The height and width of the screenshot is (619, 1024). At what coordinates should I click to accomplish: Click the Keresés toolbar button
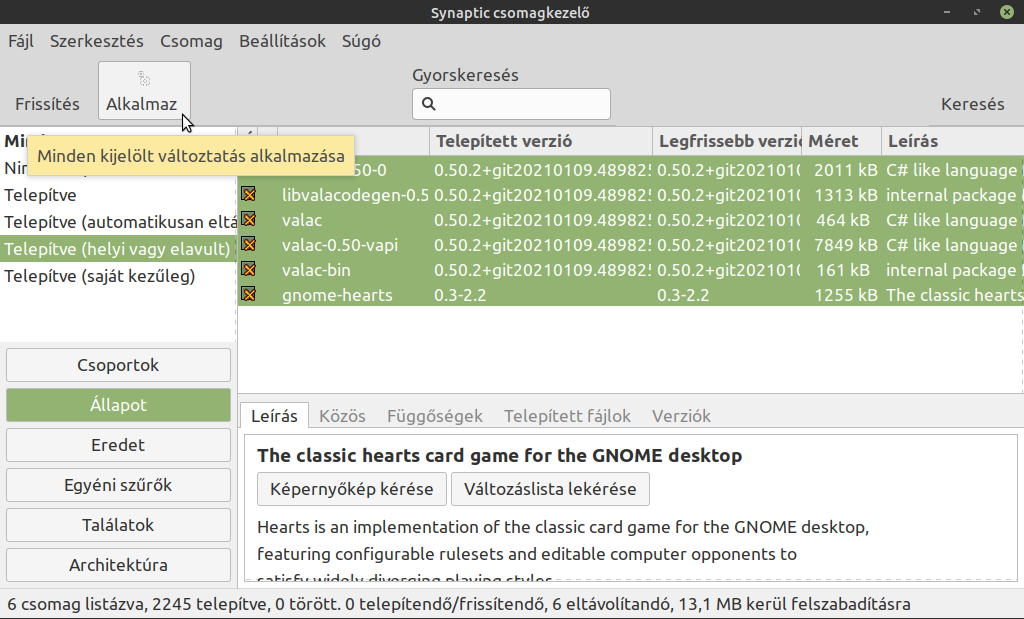pos(972,104)
